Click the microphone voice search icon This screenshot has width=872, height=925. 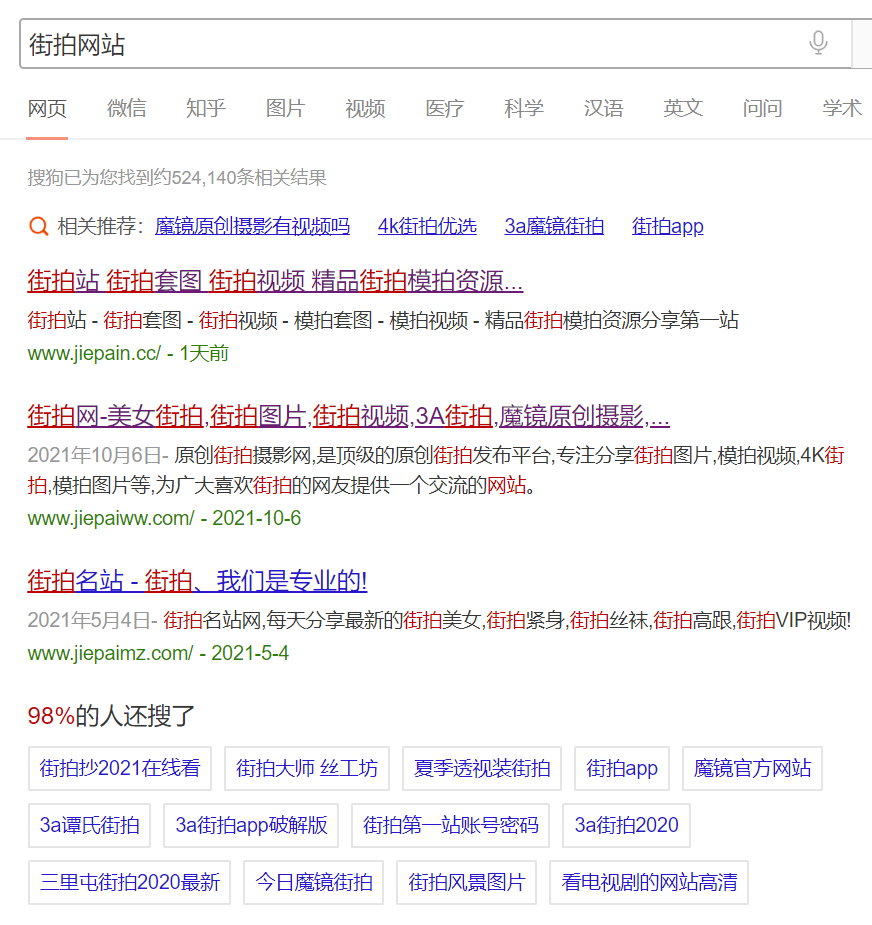pyautogui.click(x=818, y=43)
